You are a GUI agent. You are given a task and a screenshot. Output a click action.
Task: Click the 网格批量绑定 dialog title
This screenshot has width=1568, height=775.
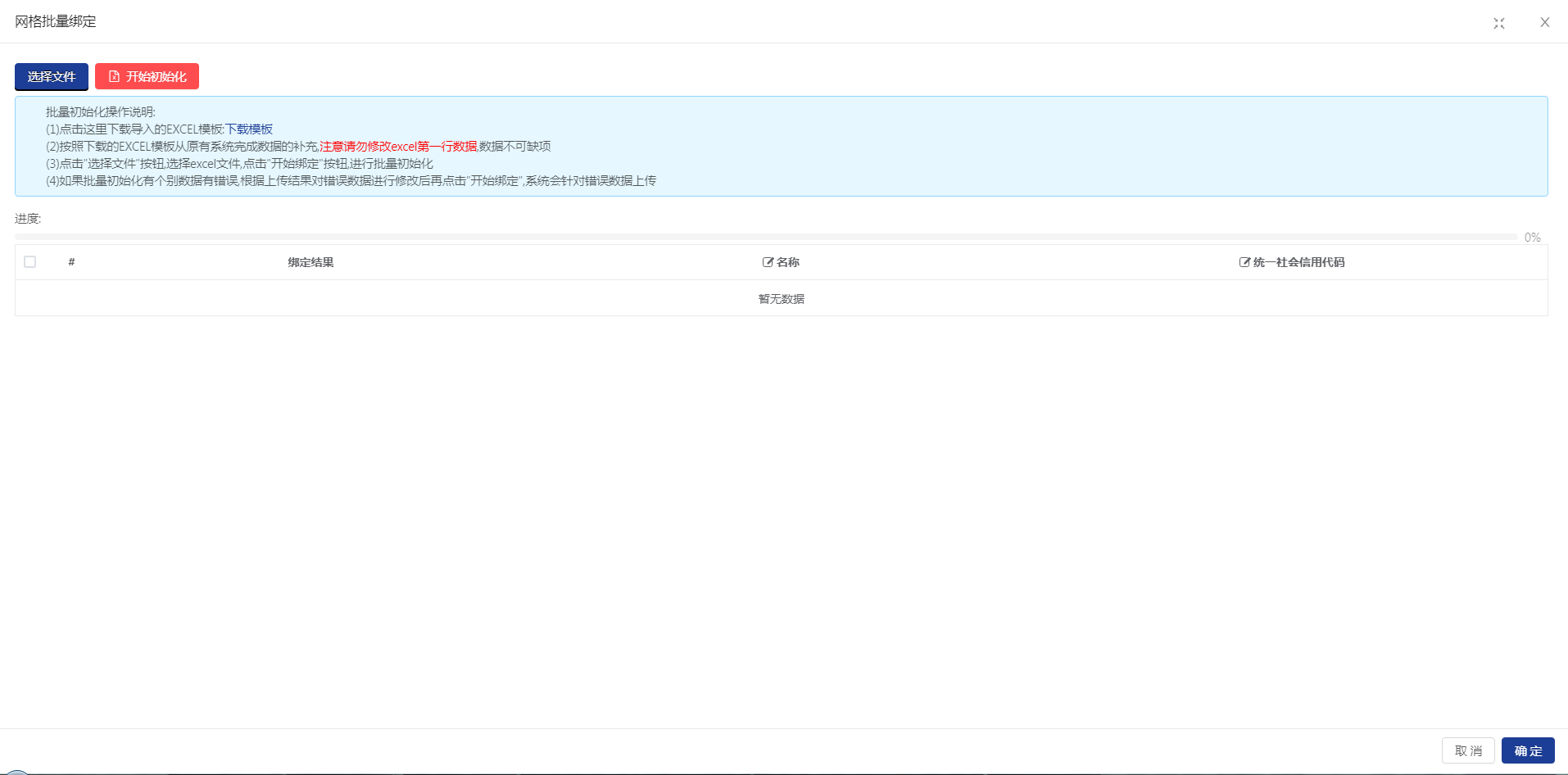pyautogui.click(x=56, y=21)
